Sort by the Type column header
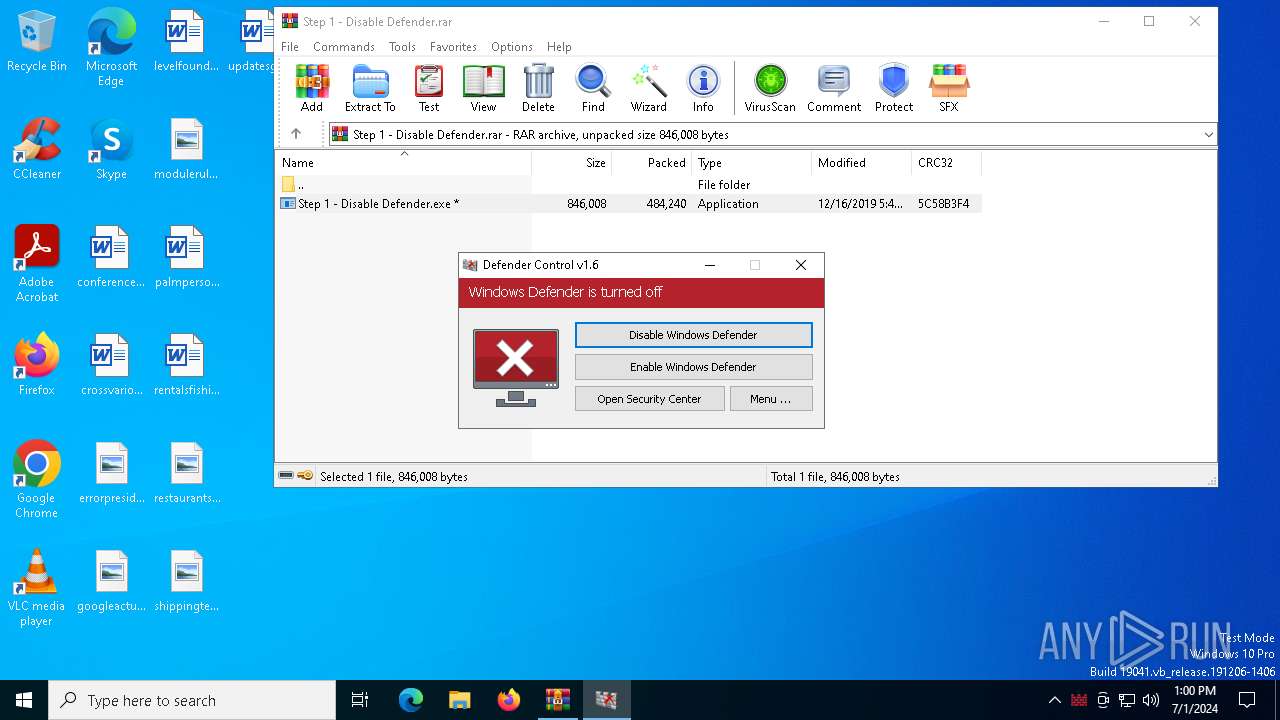 [751, 163]
